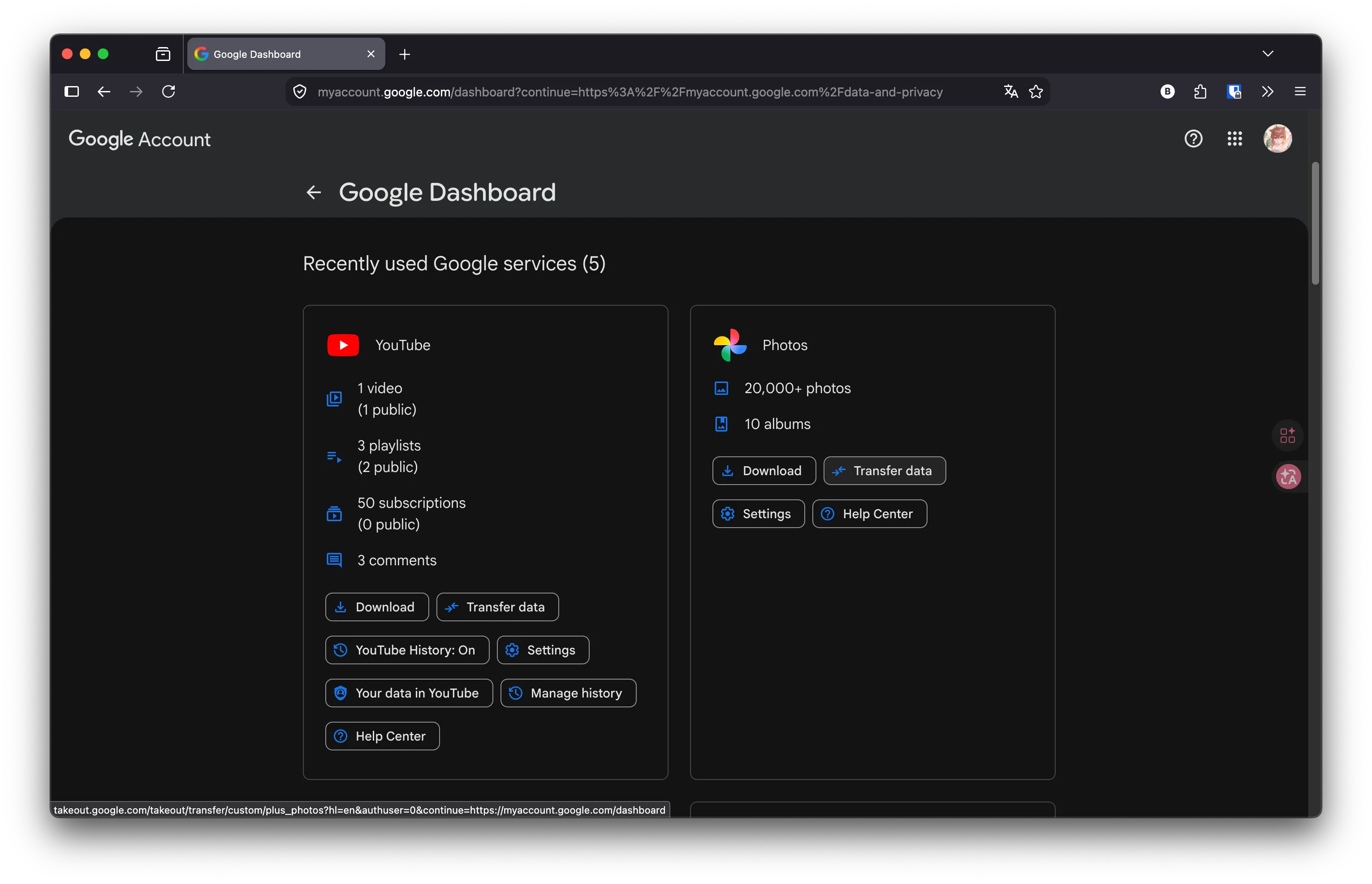Open the site tracking protection shield

(300, 92)
